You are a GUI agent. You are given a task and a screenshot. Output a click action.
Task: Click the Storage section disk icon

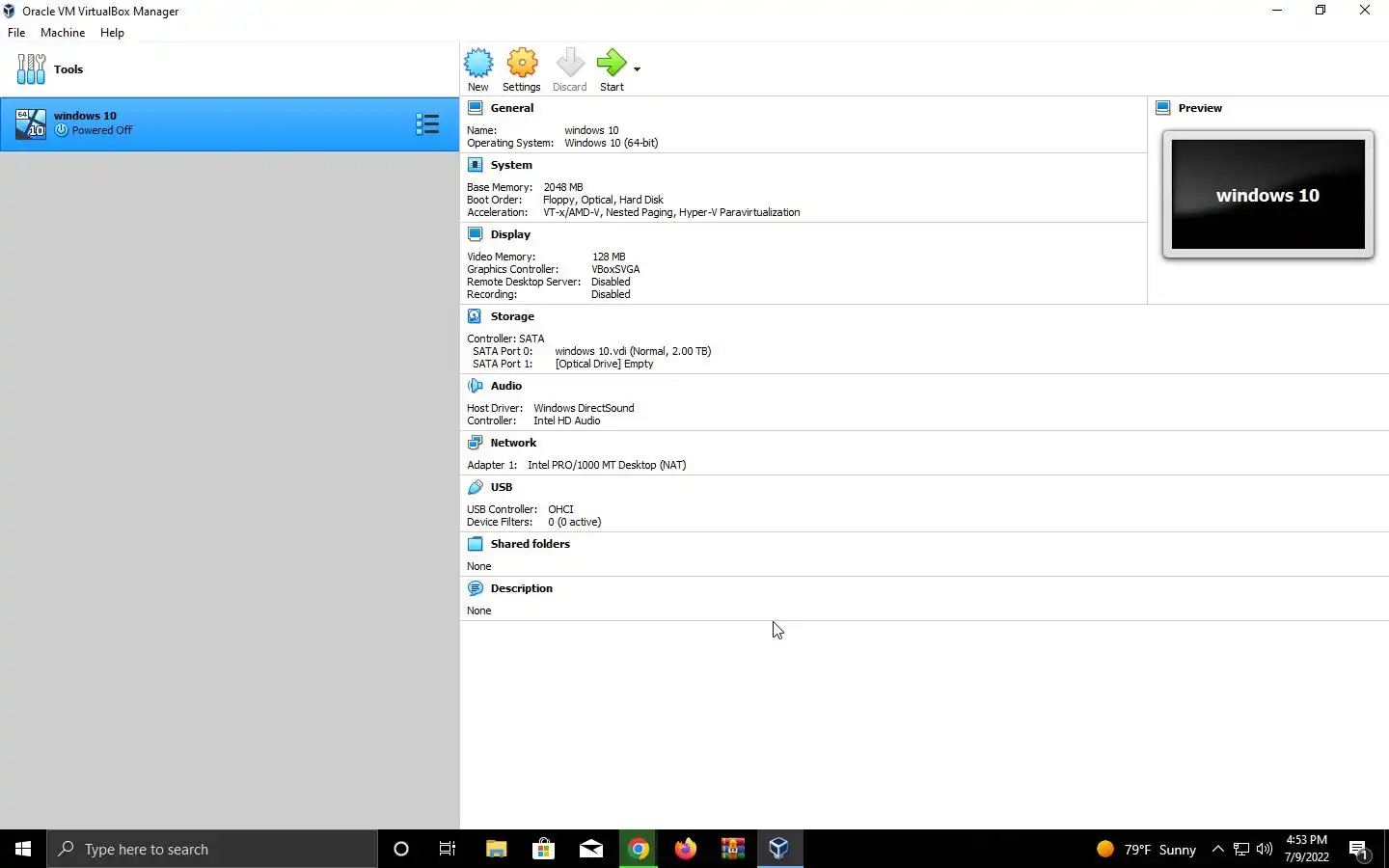[476, 316]
